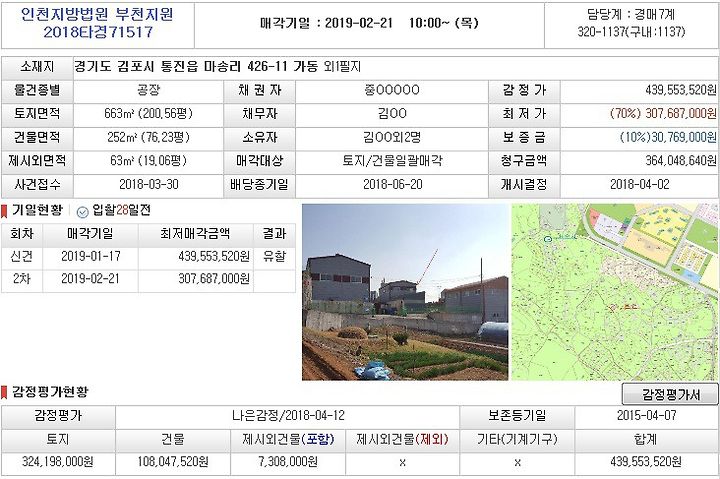Click the 개시결정 date 2018-04-02
The width and height of the screenshot is (720, 479).
click(640, 185)
